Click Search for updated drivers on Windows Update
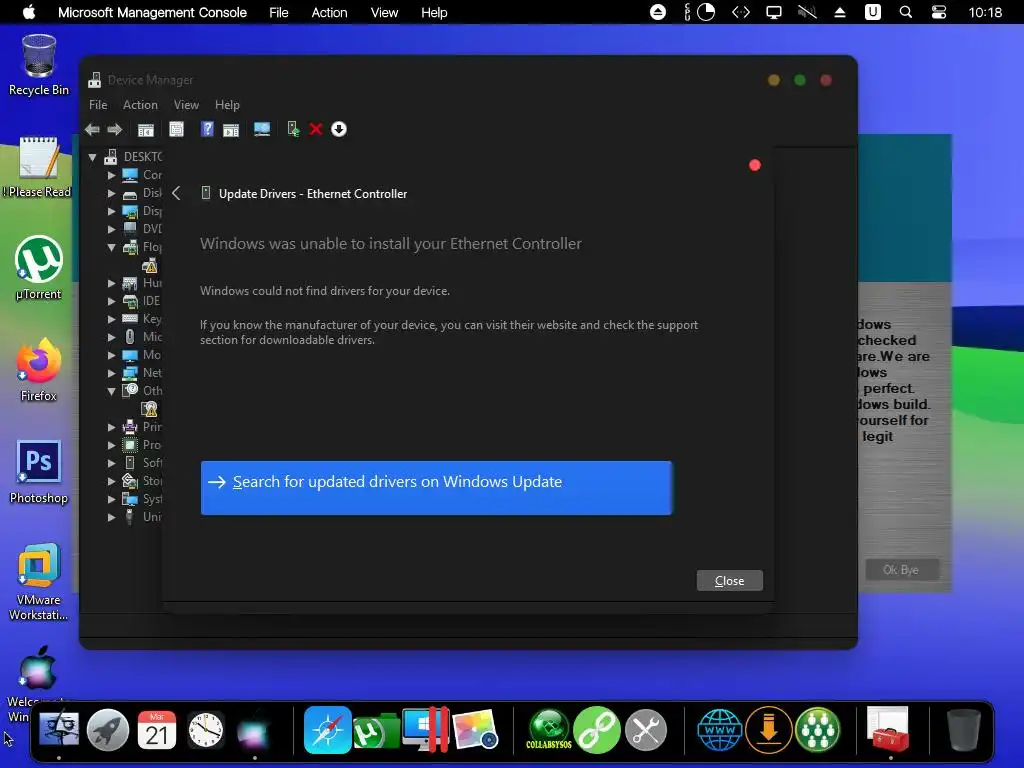The height and width of the screenshot is (768, 1024). 436,488
